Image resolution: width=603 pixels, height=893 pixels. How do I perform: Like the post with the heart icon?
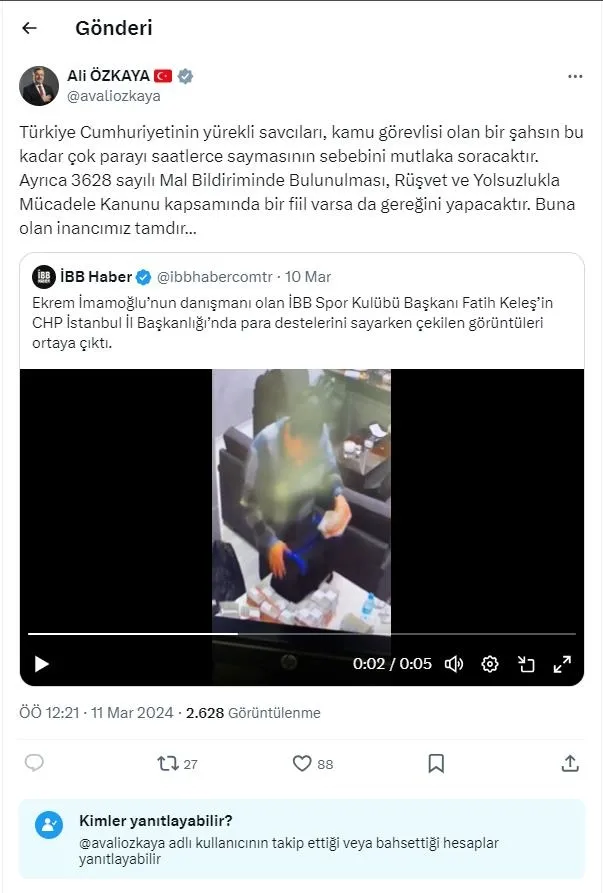point(302,763)
